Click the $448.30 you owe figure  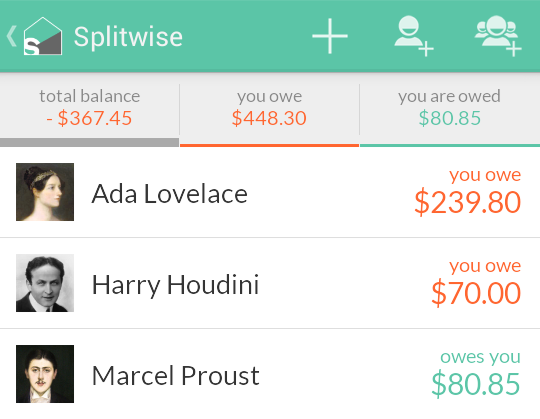coord(269,118)
